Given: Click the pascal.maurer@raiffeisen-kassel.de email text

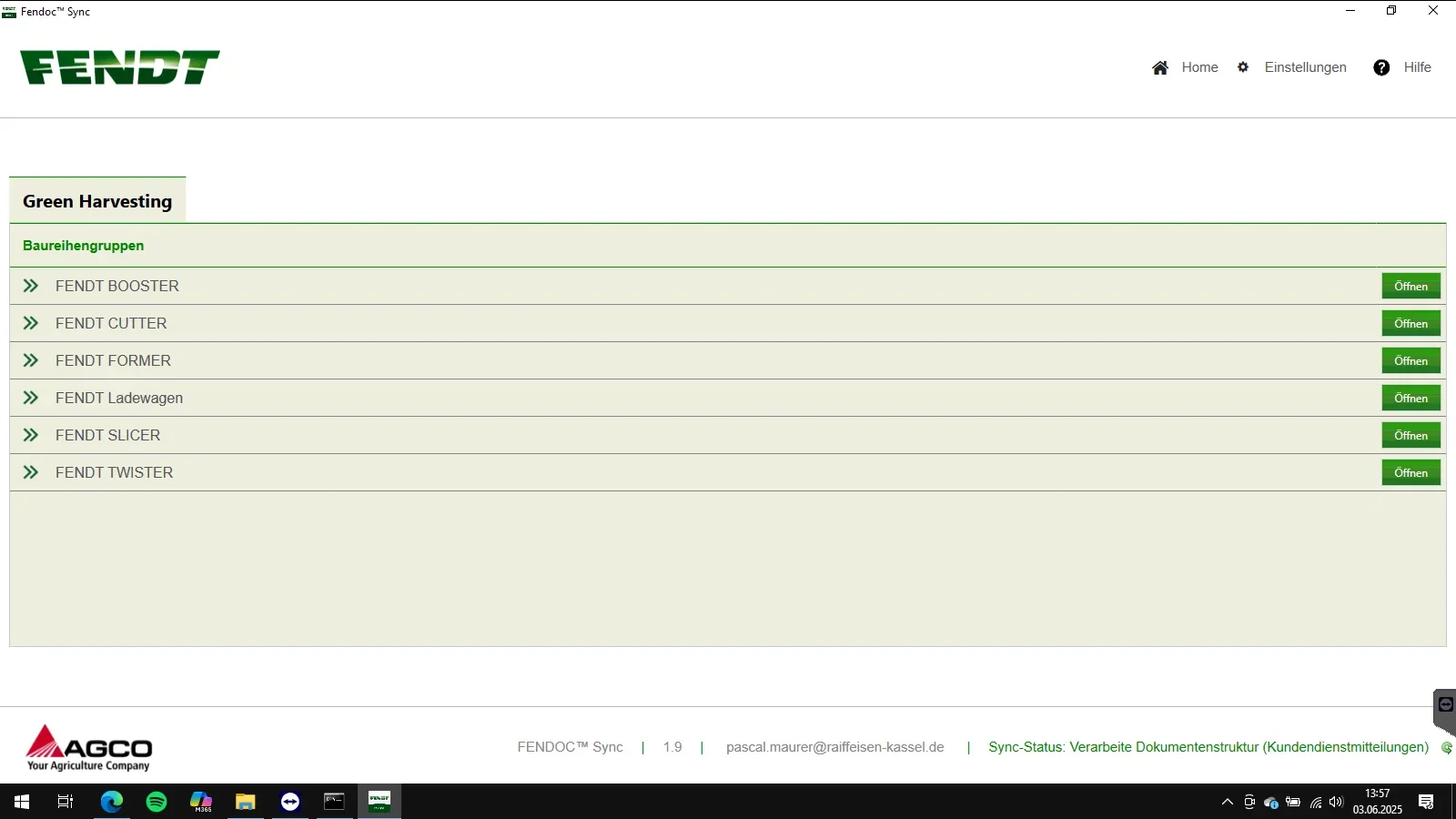Looking at the screenshot, I should (834, 747).
